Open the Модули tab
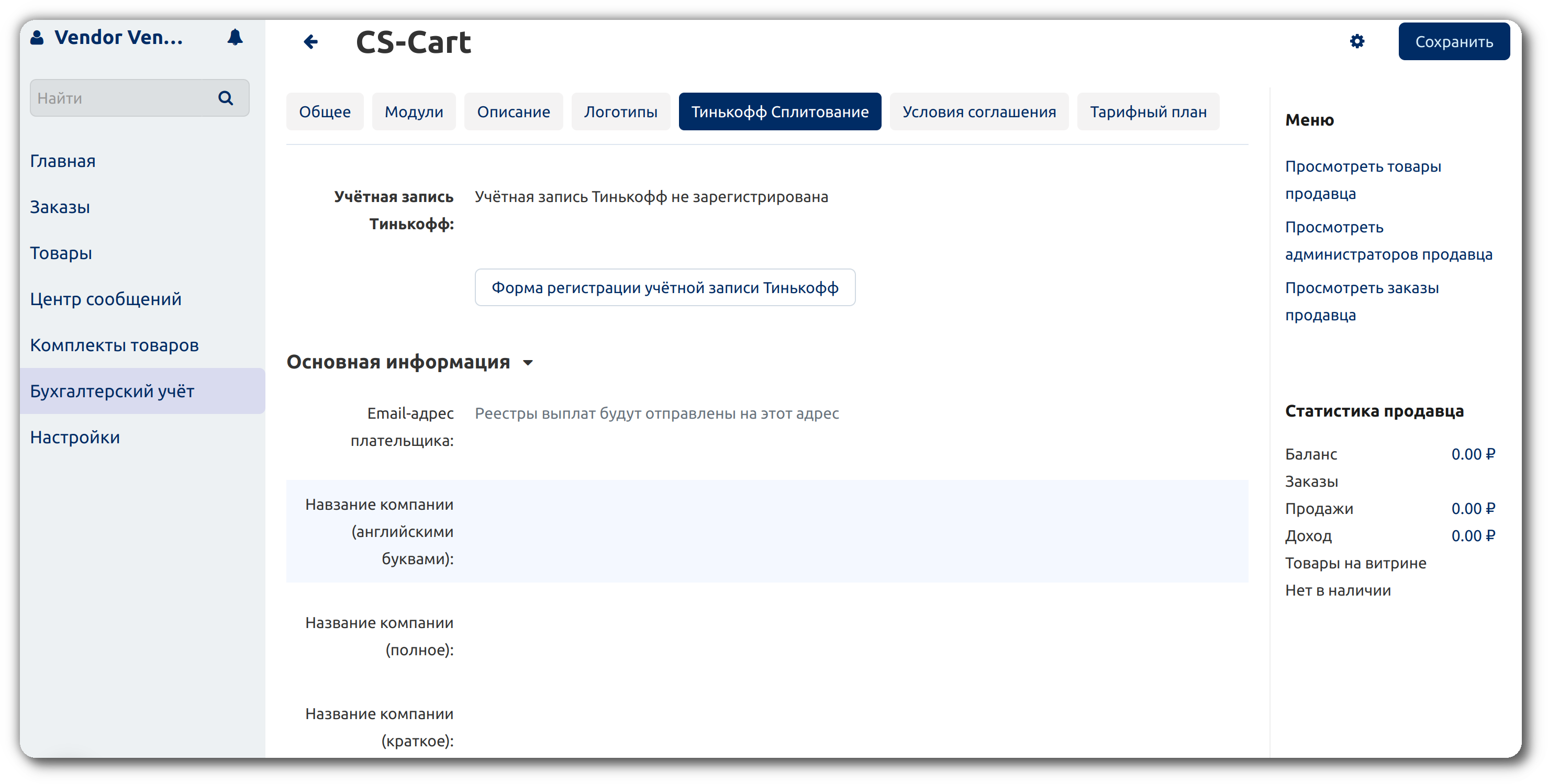Image resolution: width=1548 pixels, height=784 pixels. 414,112
